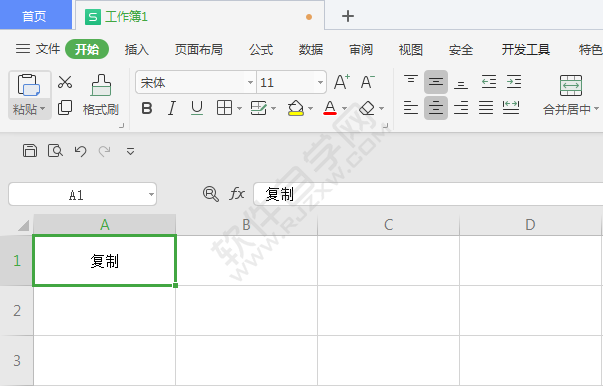Open the 数据 tab
Image resolution: width=603 pixels, height=386 pixels.
311,50
